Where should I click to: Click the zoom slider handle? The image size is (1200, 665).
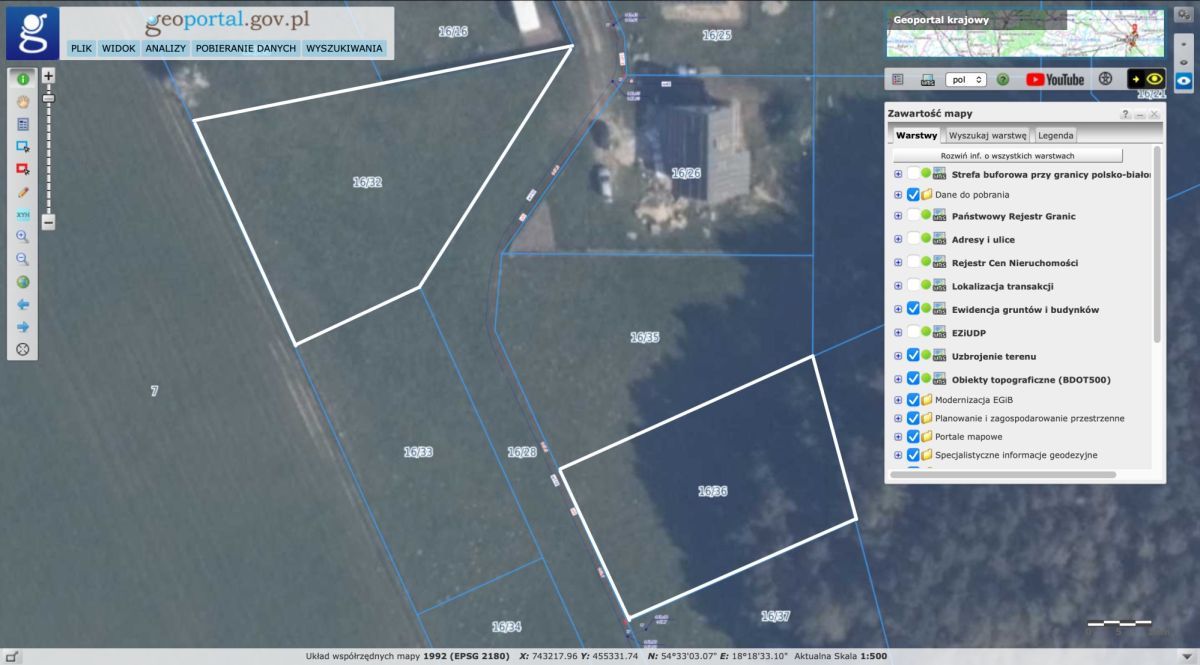point(48,98)
